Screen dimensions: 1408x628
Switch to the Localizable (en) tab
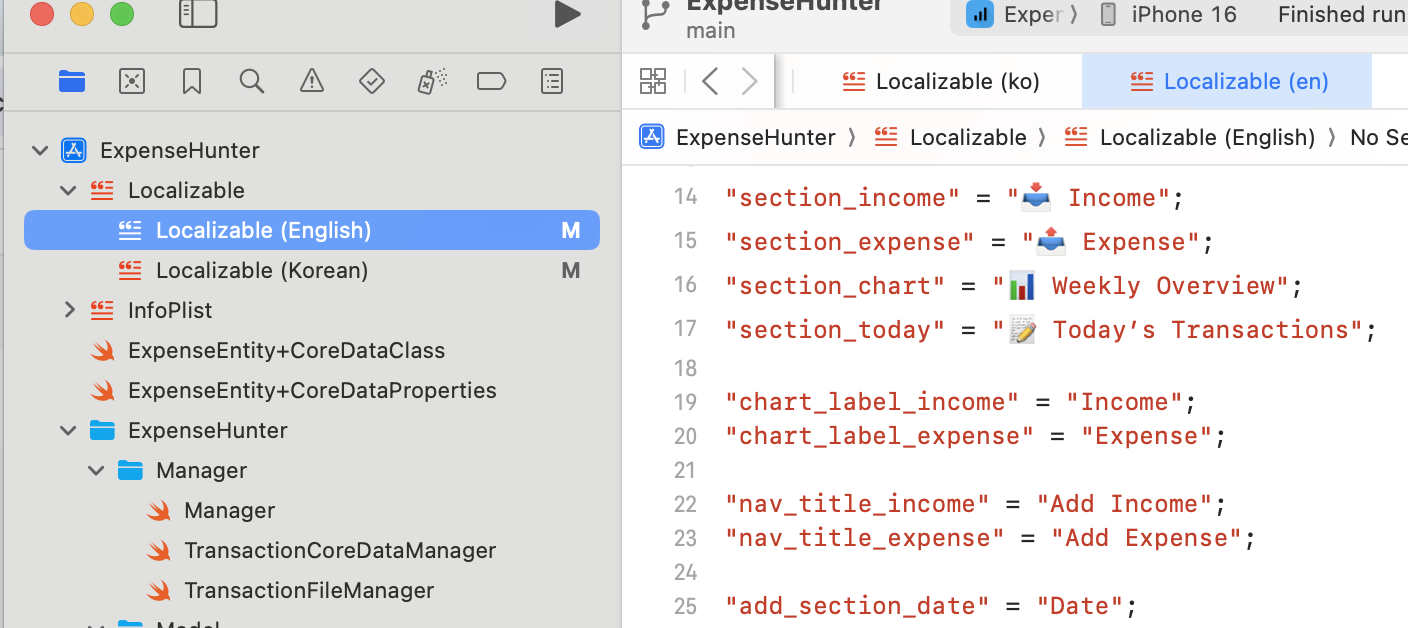(x=1228, y=82)
